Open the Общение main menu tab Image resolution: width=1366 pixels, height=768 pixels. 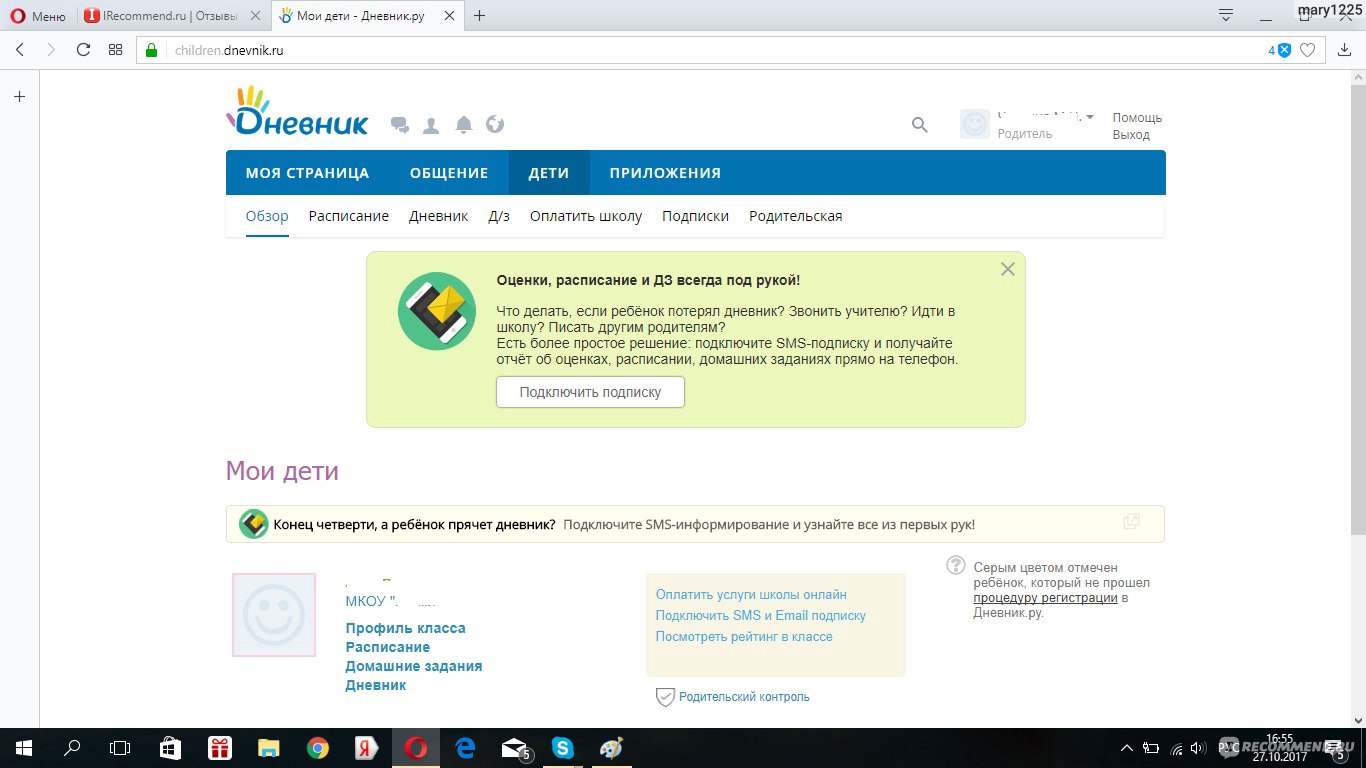449,173
